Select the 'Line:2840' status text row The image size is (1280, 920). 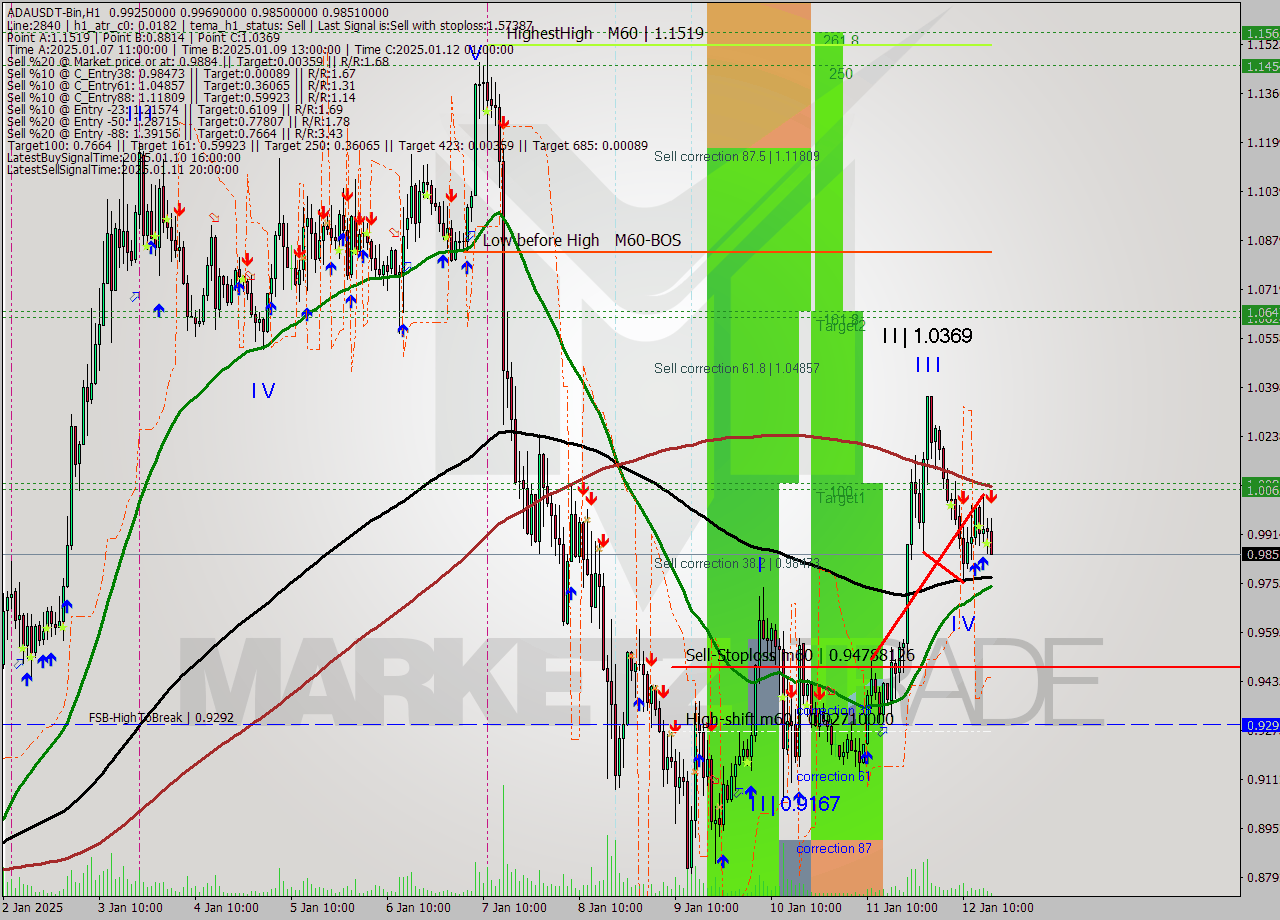pyautogui.click(x=269, y=25)
